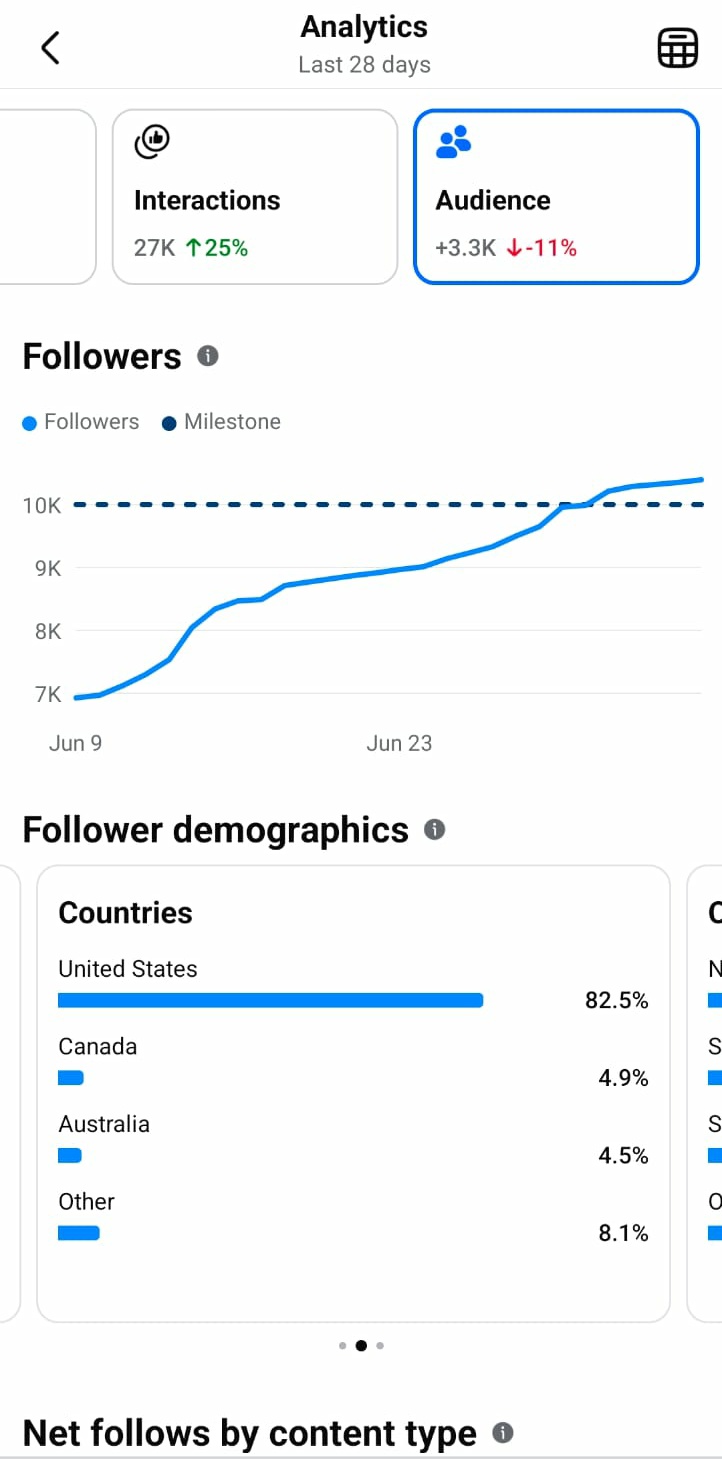Click the United States percentage bar
722x1459 pixels.
(x=270, y=1000)
